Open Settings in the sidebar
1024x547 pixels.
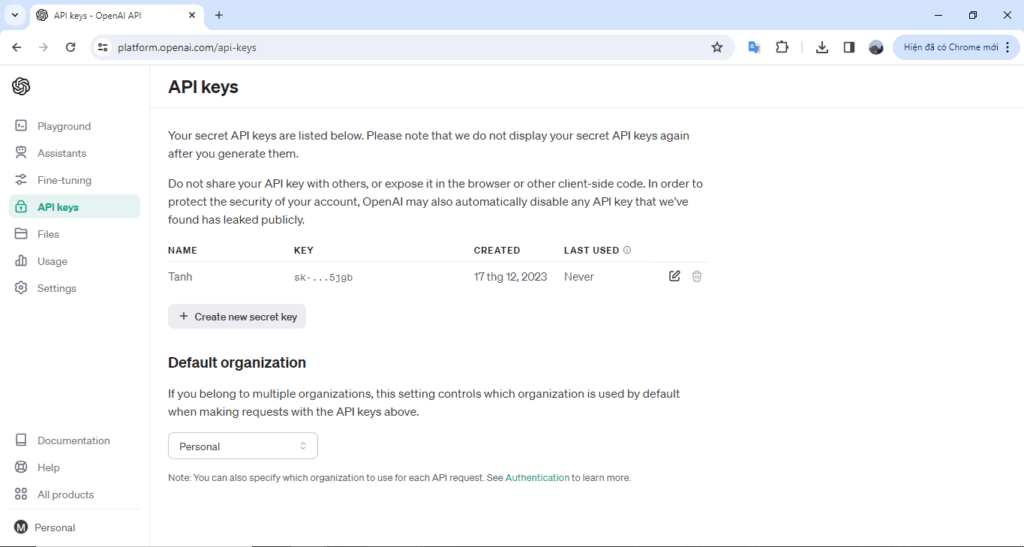(x=56, y=288)
